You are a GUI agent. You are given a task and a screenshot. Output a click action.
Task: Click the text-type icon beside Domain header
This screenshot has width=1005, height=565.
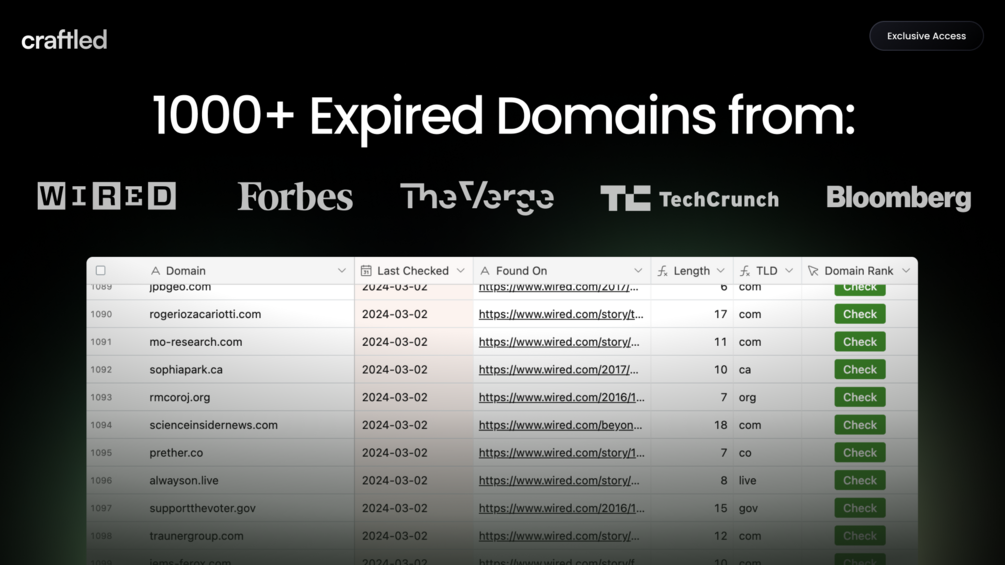(155, 271)
